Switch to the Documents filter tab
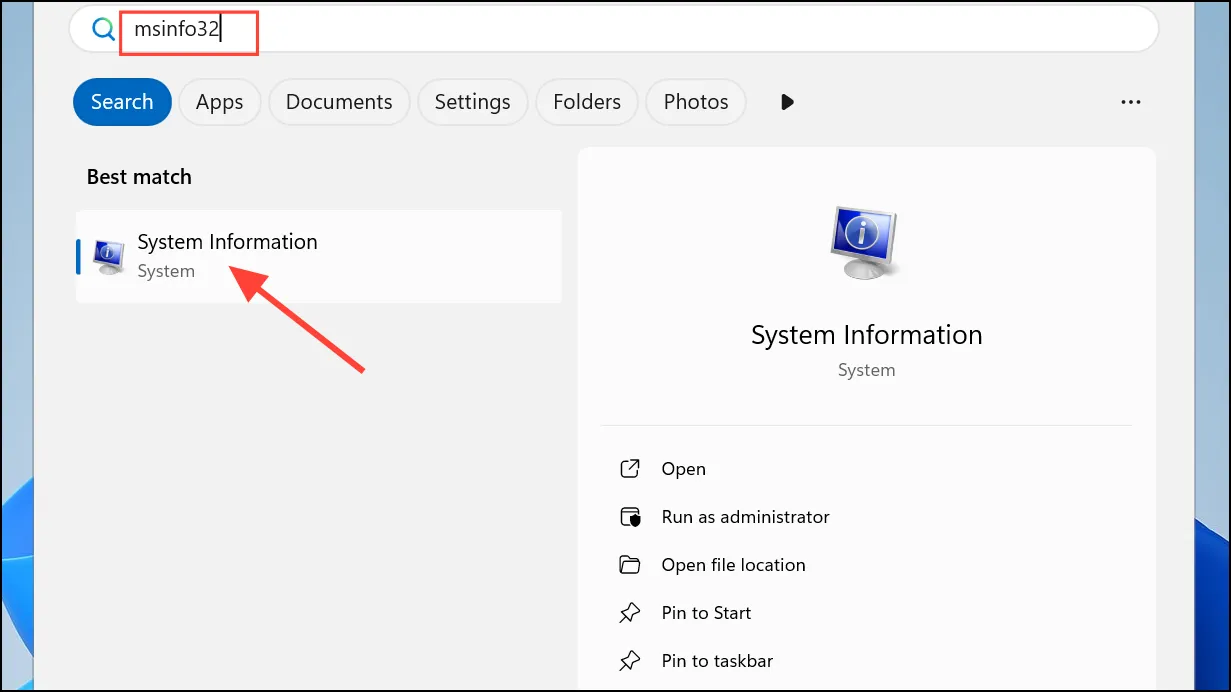 tap(339, 102)
